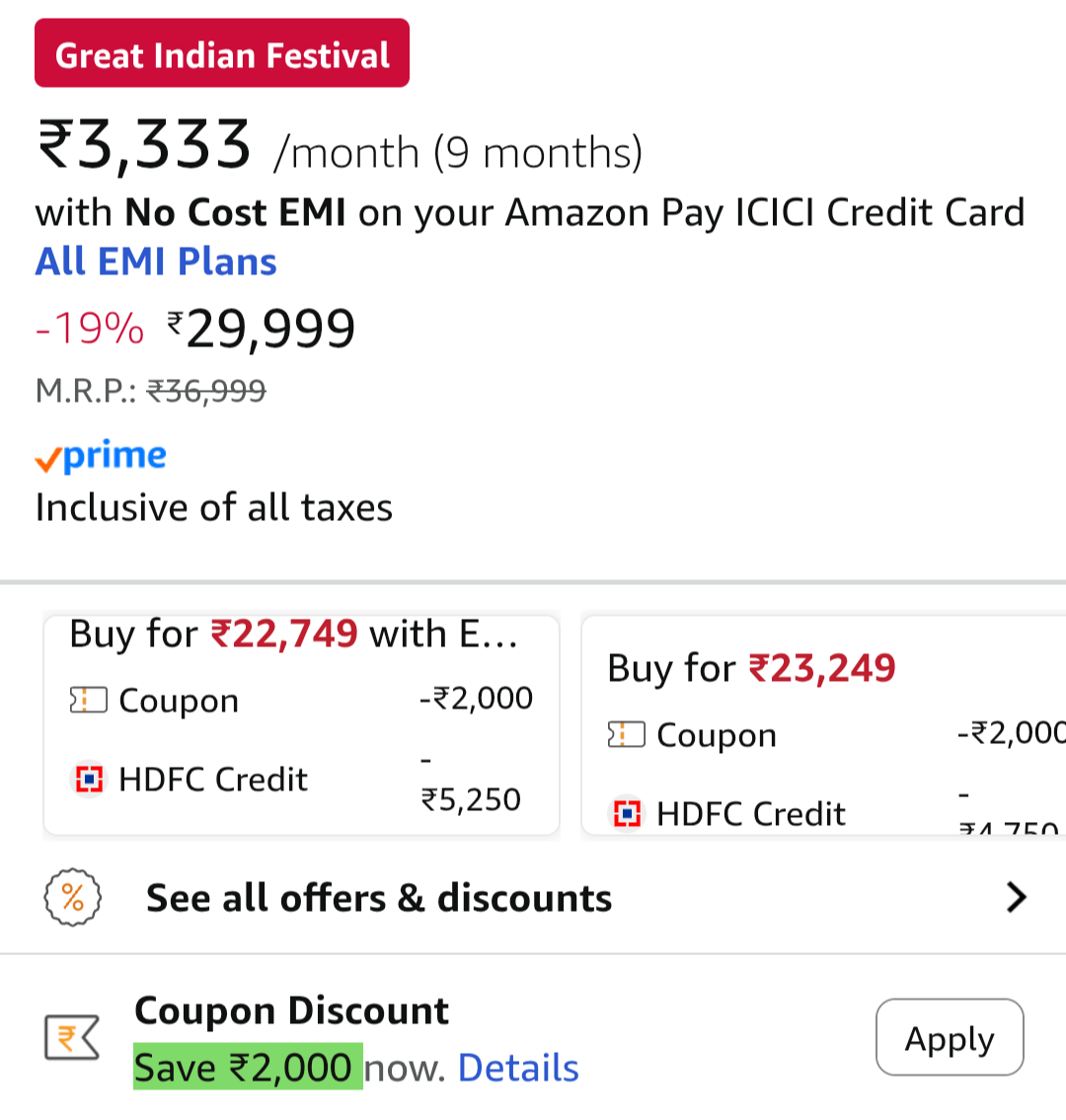
Task: Click the HDFC bank icon in second offer
Action: tap(627, 813)
